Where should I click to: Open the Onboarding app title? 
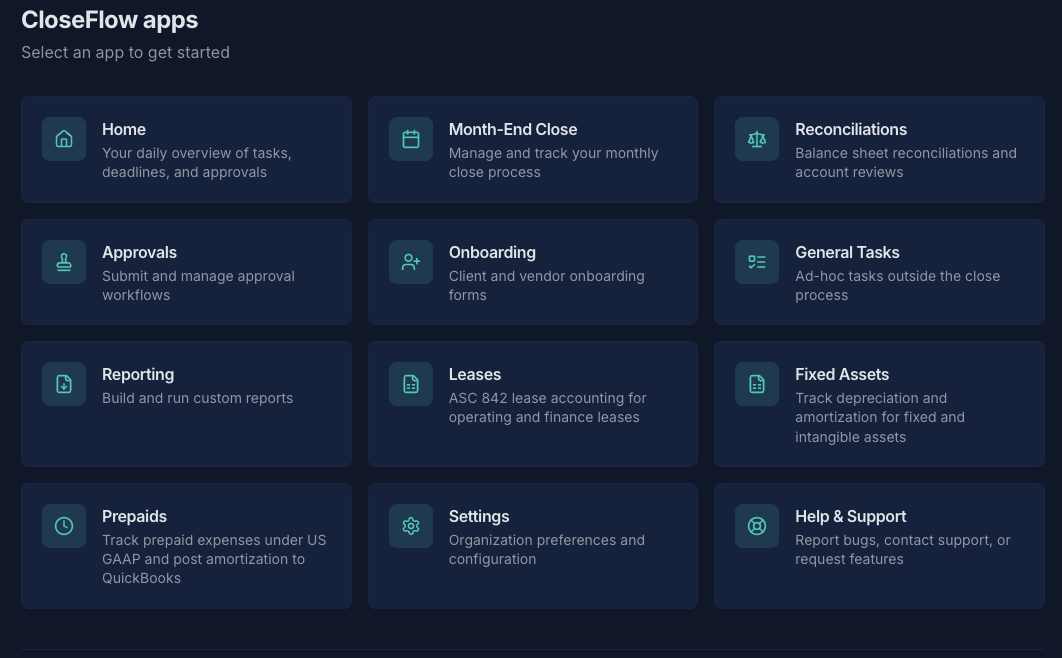[492, 253]
